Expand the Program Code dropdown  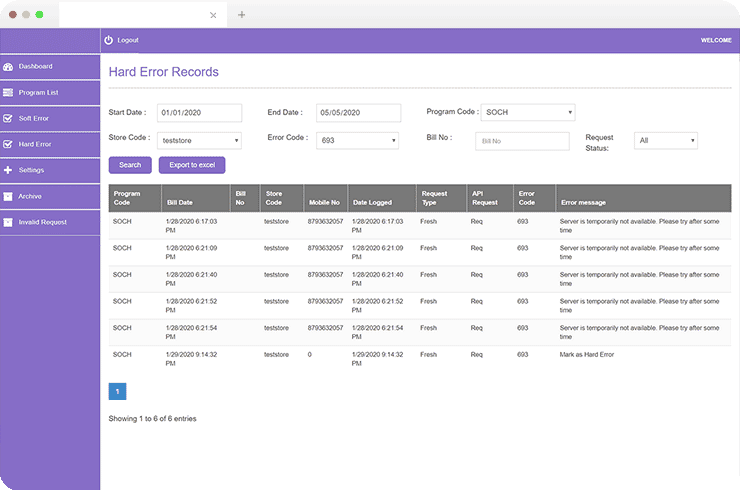pos(527,113)
